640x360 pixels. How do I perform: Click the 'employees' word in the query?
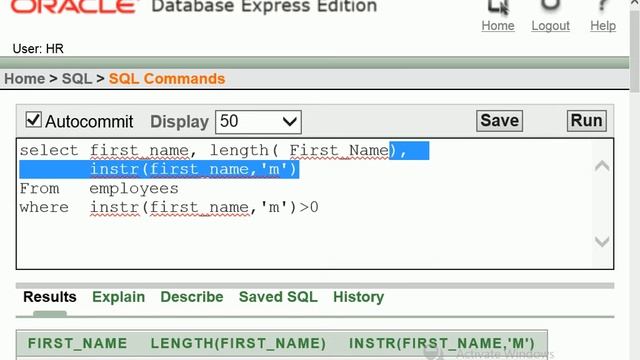pyautogui.click(x=134, y=189)
